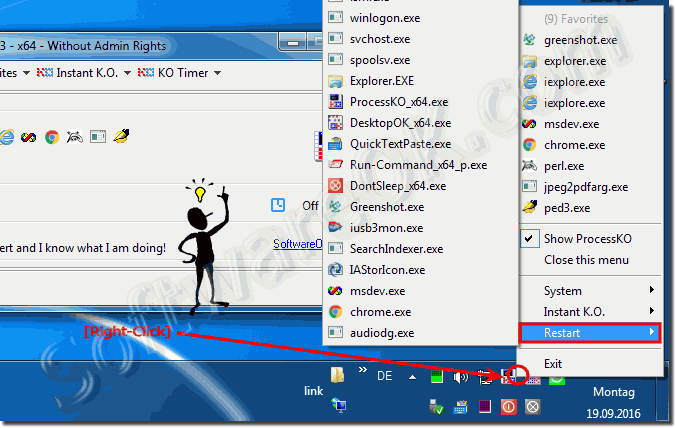Click the greenshot.exe favorite icon
Image resolution: width=676 pixels, height=428 pixels.
click(x=530, y=40)
